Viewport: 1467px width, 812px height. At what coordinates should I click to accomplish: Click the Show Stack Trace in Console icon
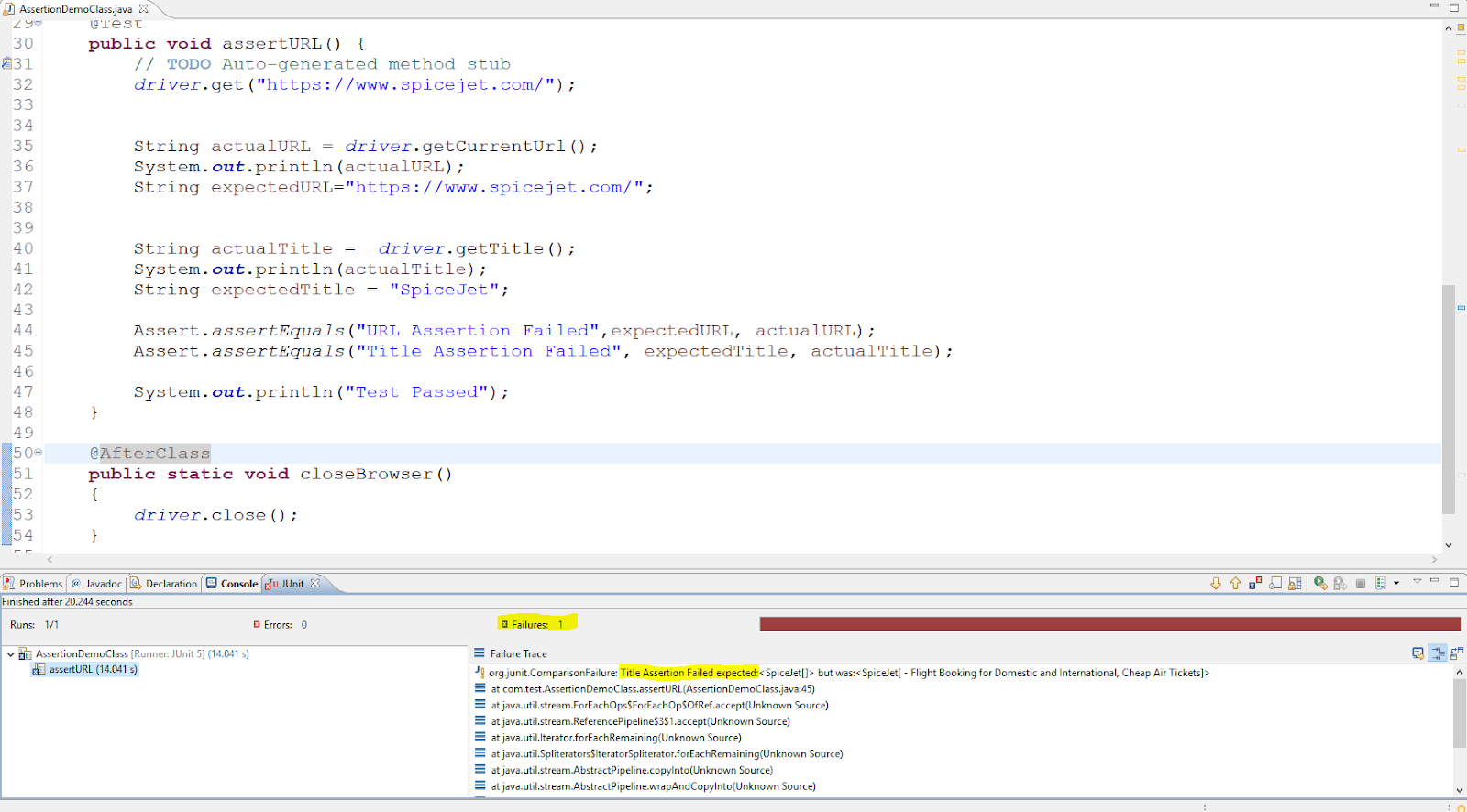[1417, 653]
